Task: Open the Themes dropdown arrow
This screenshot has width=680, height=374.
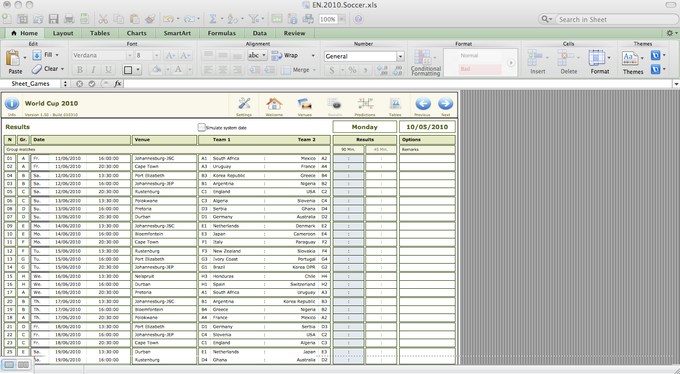Action: [642, 58]
